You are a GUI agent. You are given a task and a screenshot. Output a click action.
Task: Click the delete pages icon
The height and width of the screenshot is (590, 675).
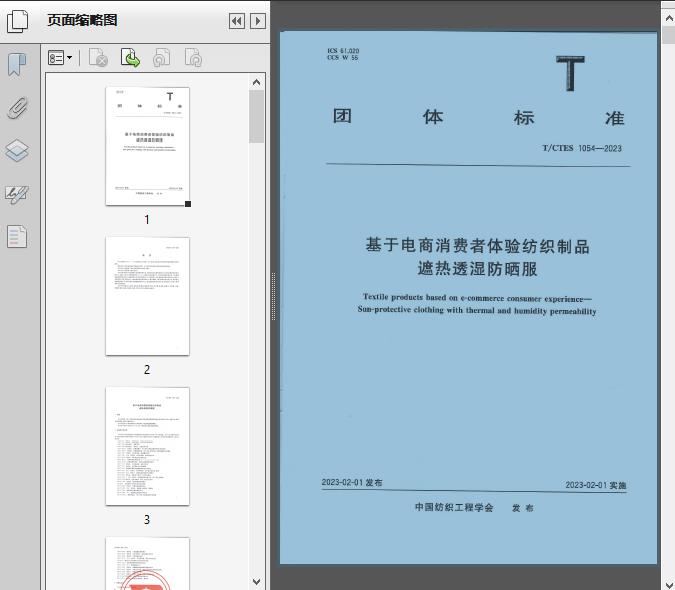point(98,58)
